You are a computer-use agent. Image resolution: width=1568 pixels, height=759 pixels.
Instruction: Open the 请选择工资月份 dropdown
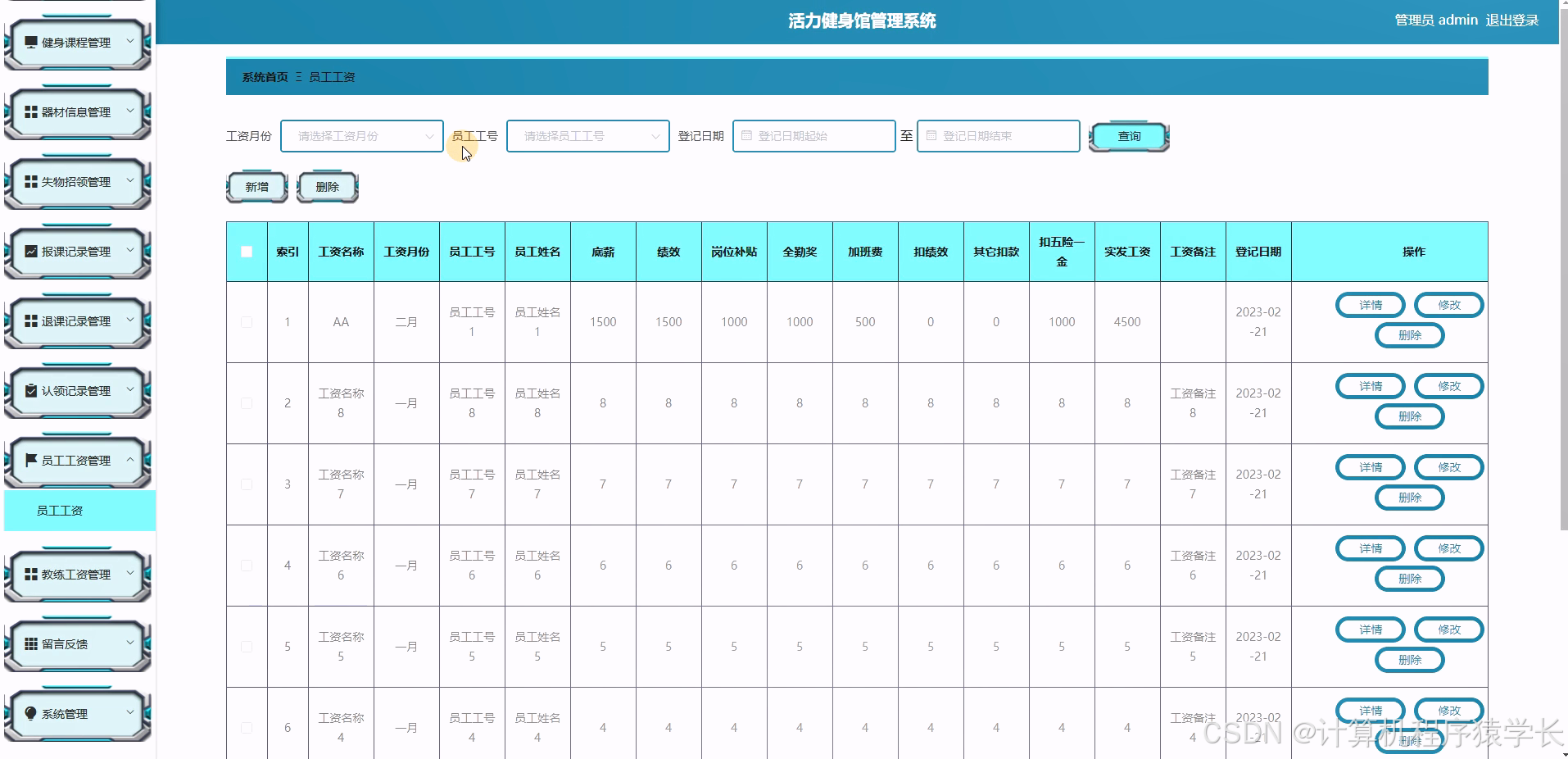click(x=360, y=136)
